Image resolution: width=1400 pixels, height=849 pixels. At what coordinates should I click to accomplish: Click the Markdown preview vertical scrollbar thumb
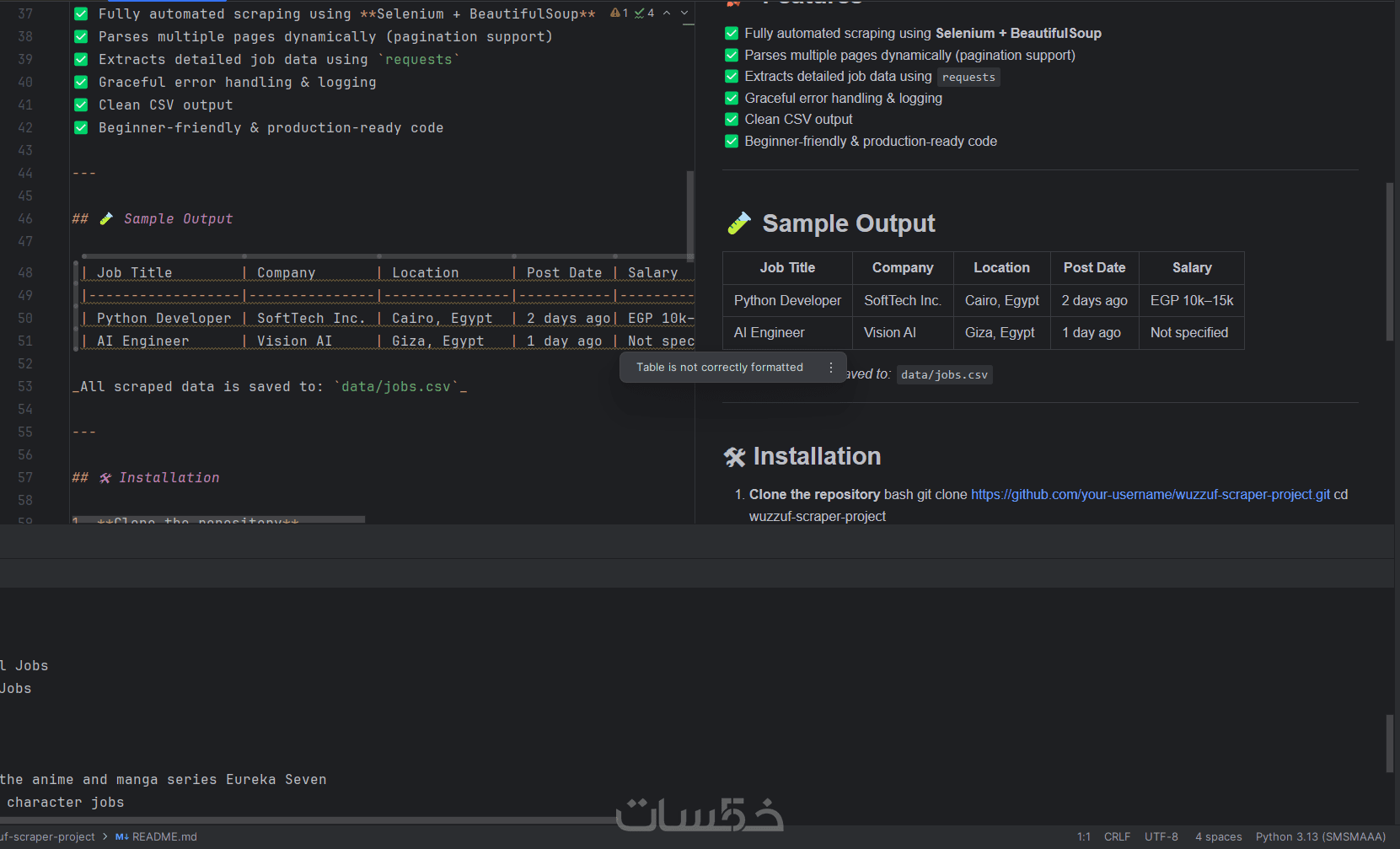tap(1390, 261)
